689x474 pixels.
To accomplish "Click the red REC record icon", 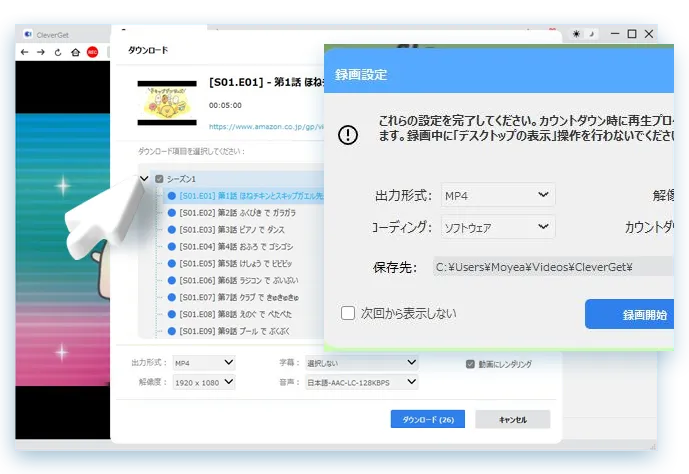I will (x=92, y=52).
